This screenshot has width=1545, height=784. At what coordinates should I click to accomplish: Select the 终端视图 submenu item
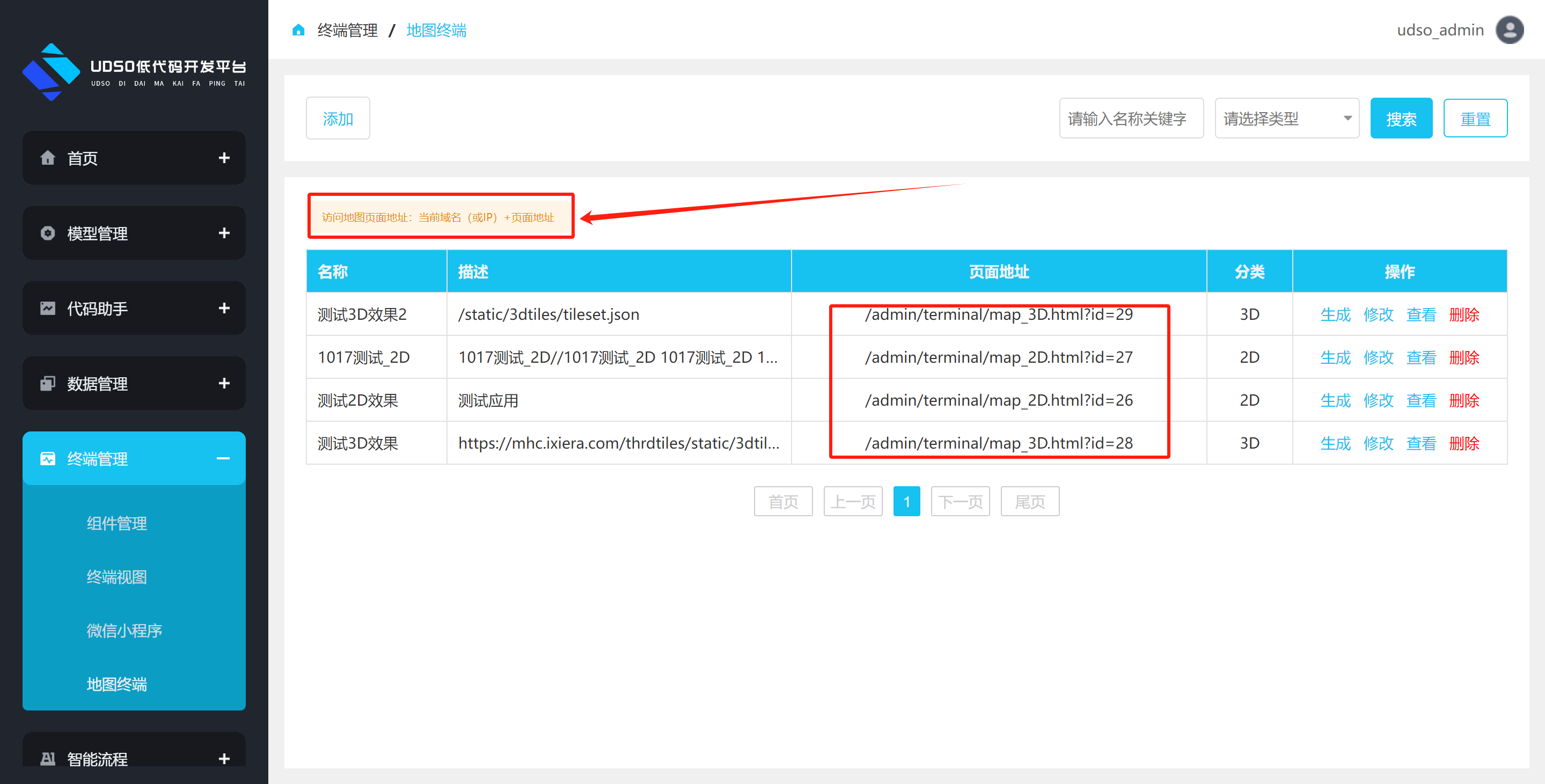[x=116, y=577]
